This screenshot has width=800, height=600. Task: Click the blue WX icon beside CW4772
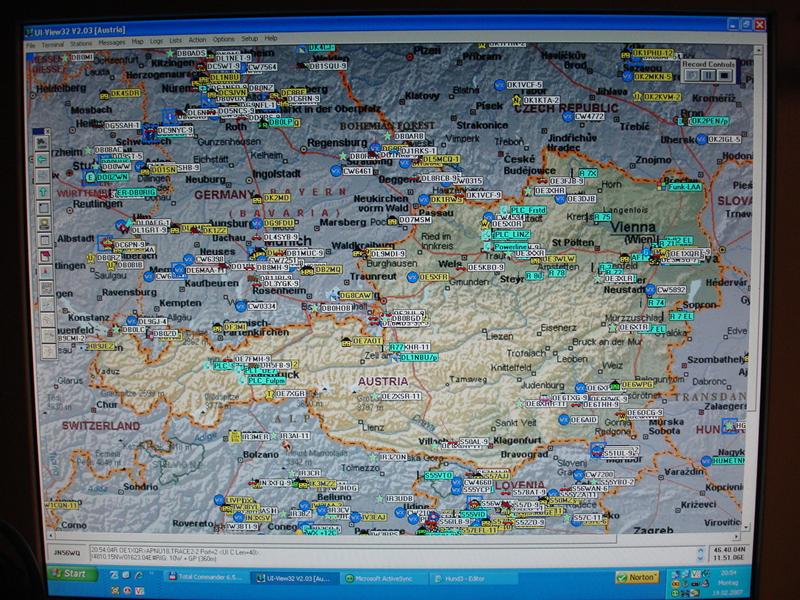[x=567, y=117]
